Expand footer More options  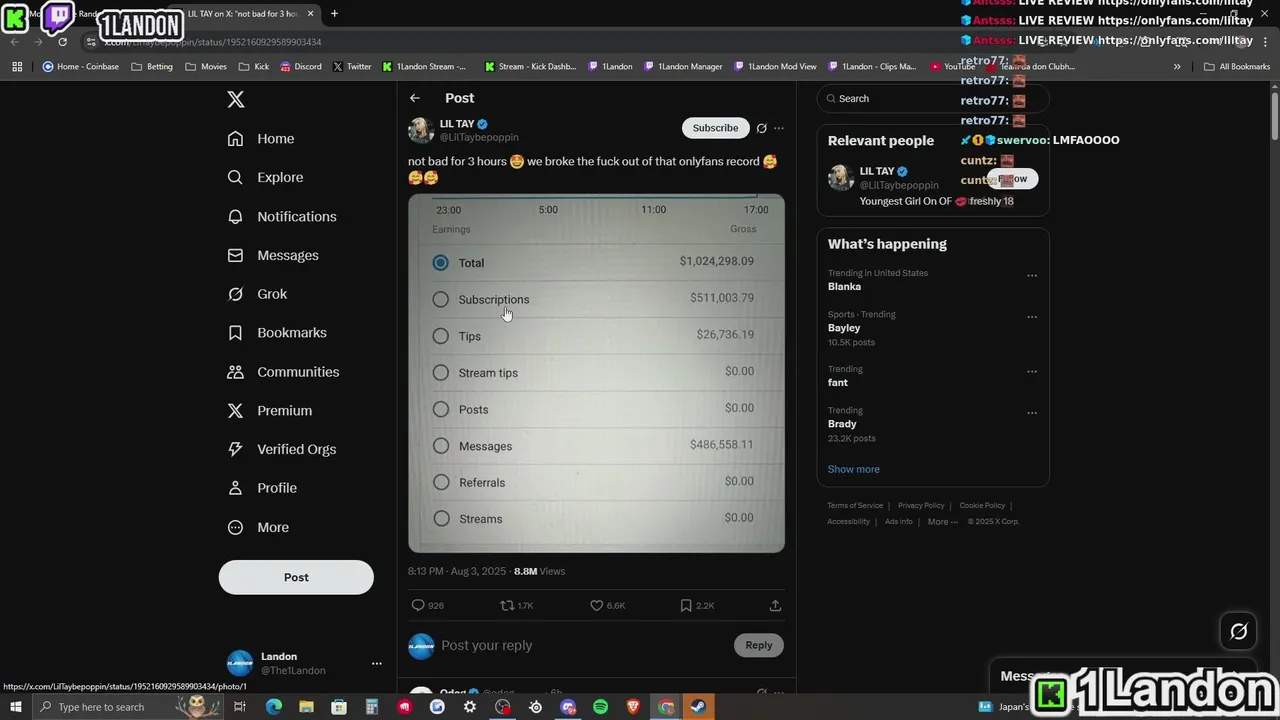coord(943,521)
